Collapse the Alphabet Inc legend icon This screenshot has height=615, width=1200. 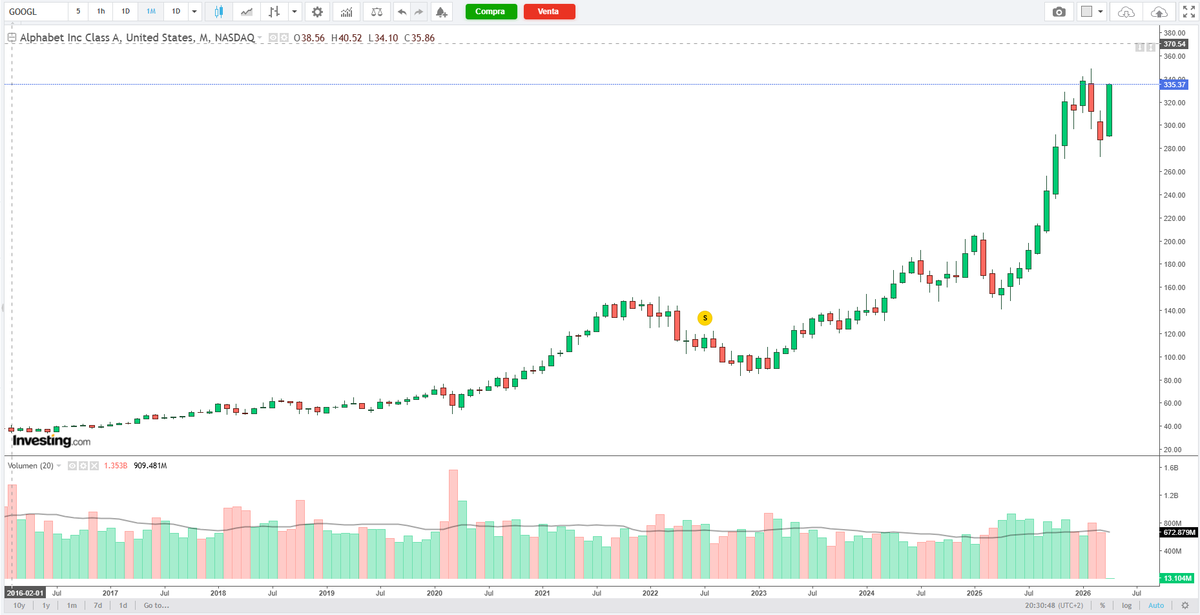(11, 37)
